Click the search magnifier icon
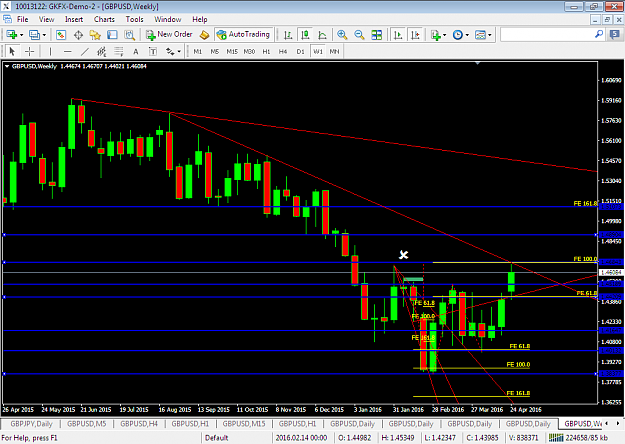The width and height of the screenshot is (625, 444). (599, 34)
